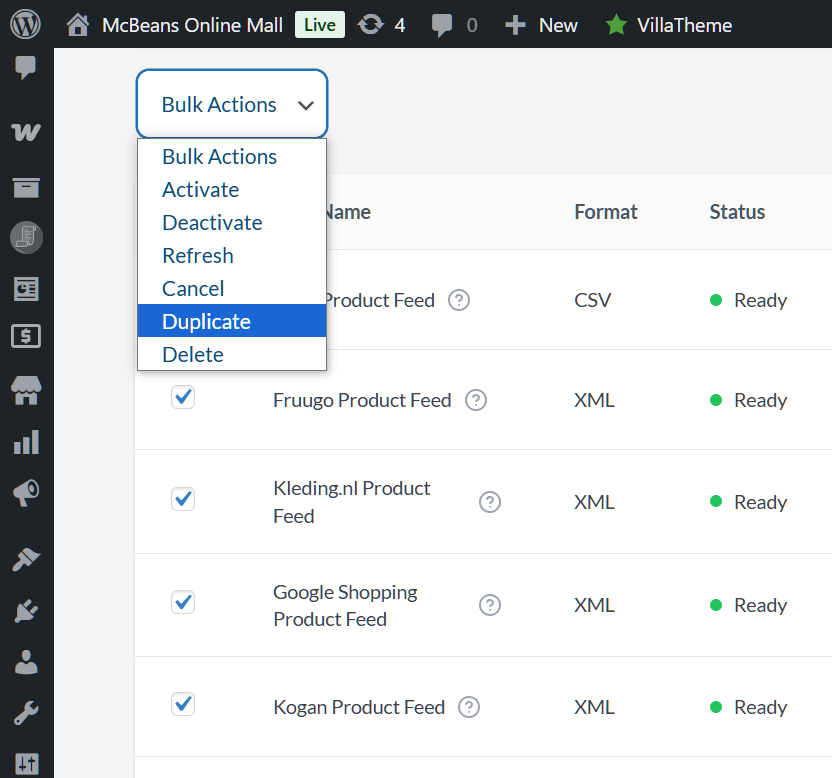
Task: Open Comments from the sidebar bubble icon
Action: 25,67
